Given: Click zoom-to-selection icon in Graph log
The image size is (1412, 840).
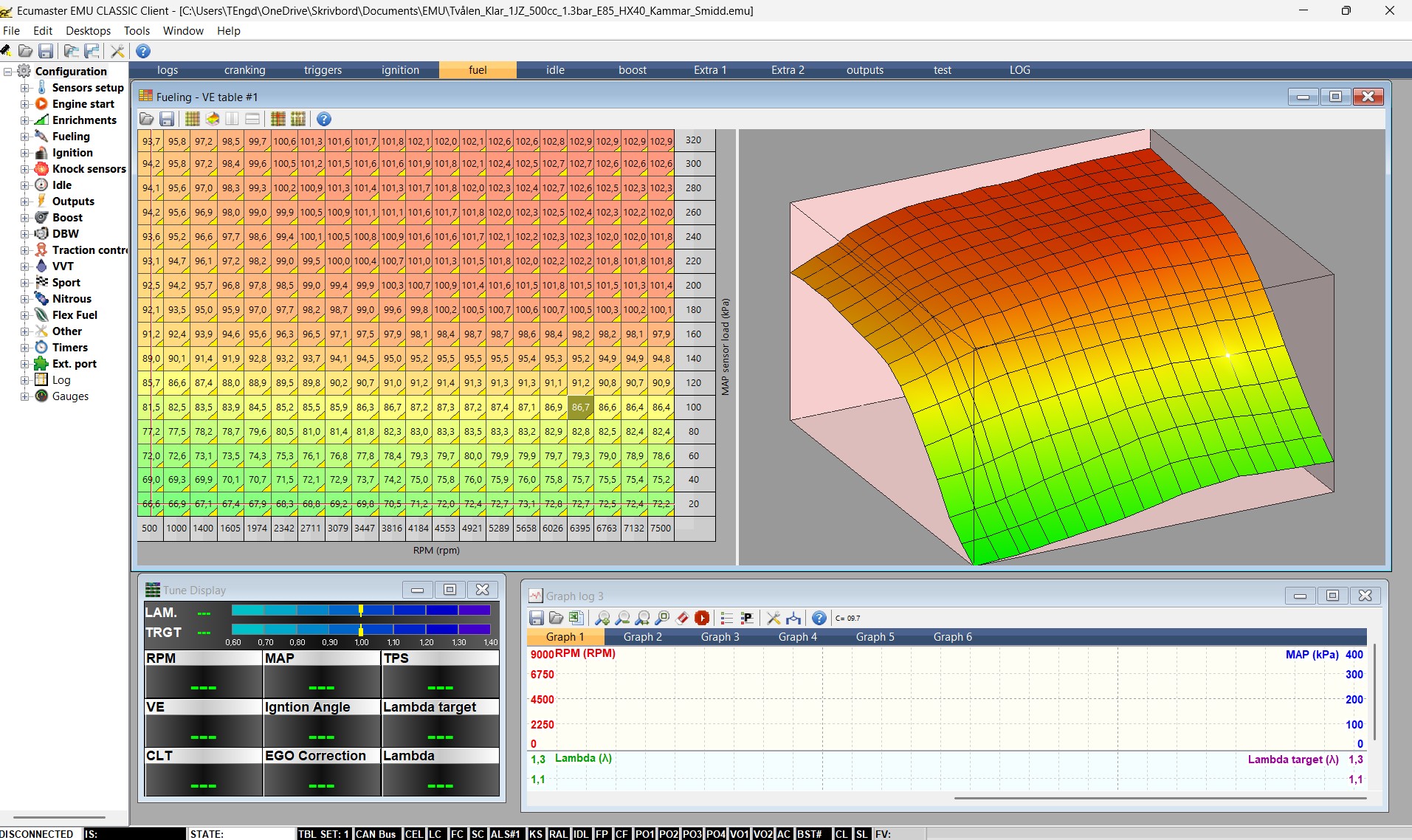Looking at the screenshot, I should 662,618.
